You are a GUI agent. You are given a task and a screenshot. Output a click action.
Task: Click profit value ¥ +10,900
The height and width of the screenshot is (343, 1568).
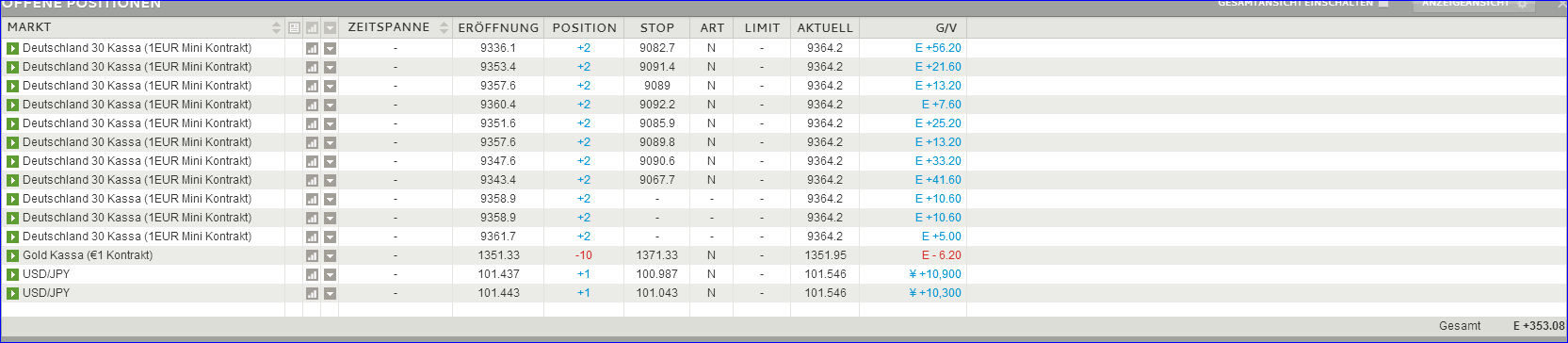click(935, 274)
